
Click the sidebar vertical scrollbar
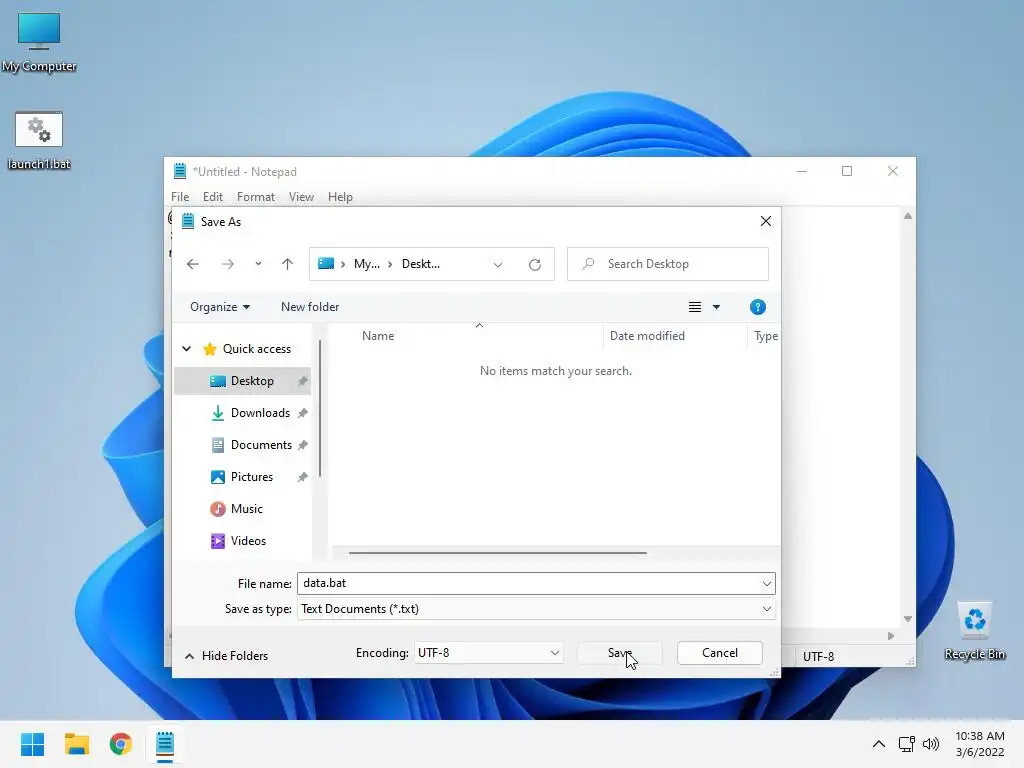tap(319, 408)
